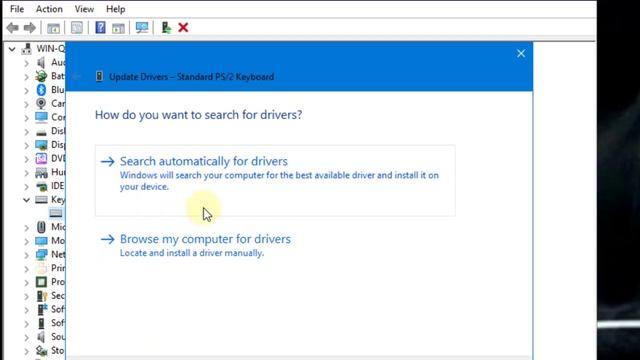Expand the Monitors category node
The image size is (640, 360).
pos(27,242)
